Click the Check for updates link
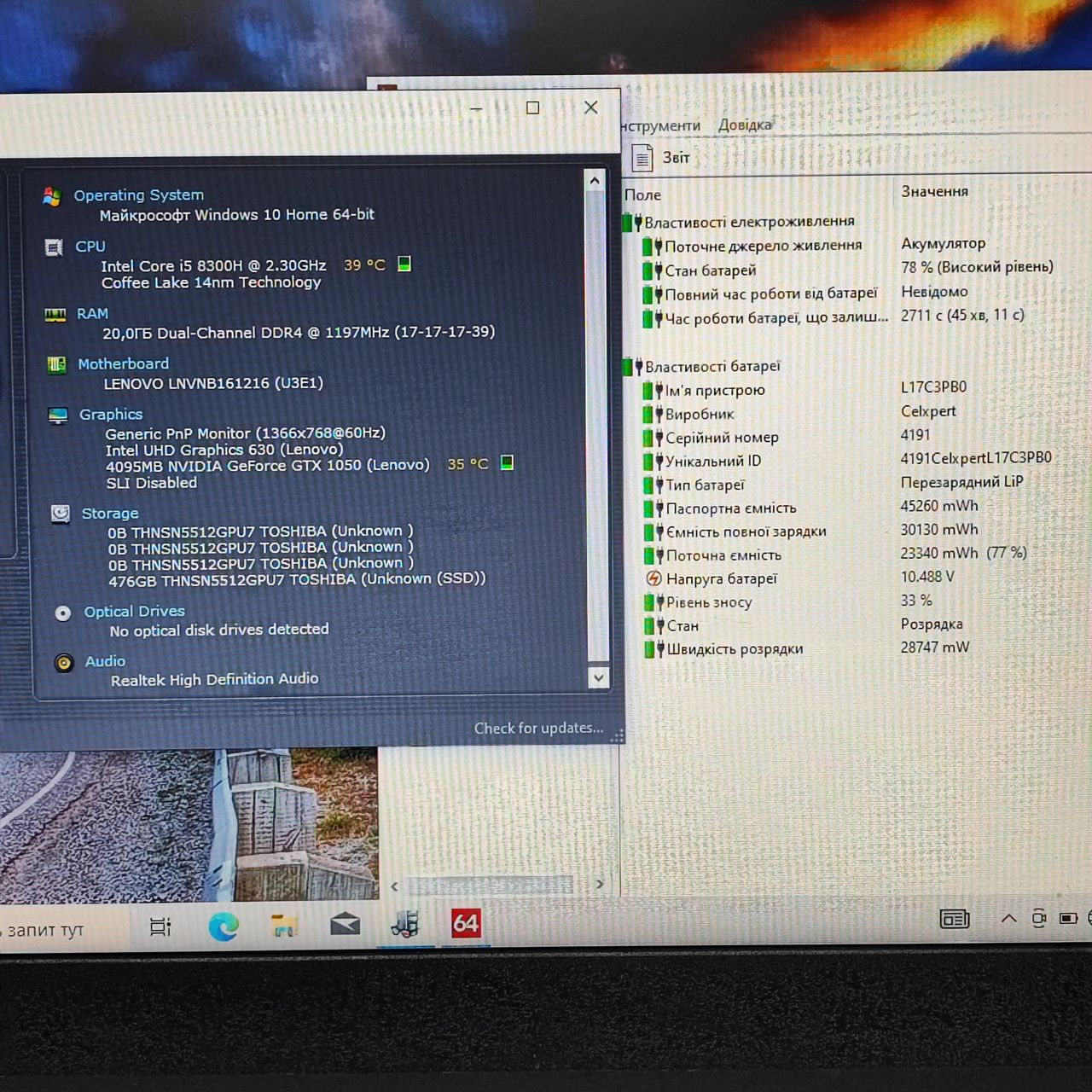Image resolution: width=1092 pixels, height=1092 pixels. (x=538, y=728)
